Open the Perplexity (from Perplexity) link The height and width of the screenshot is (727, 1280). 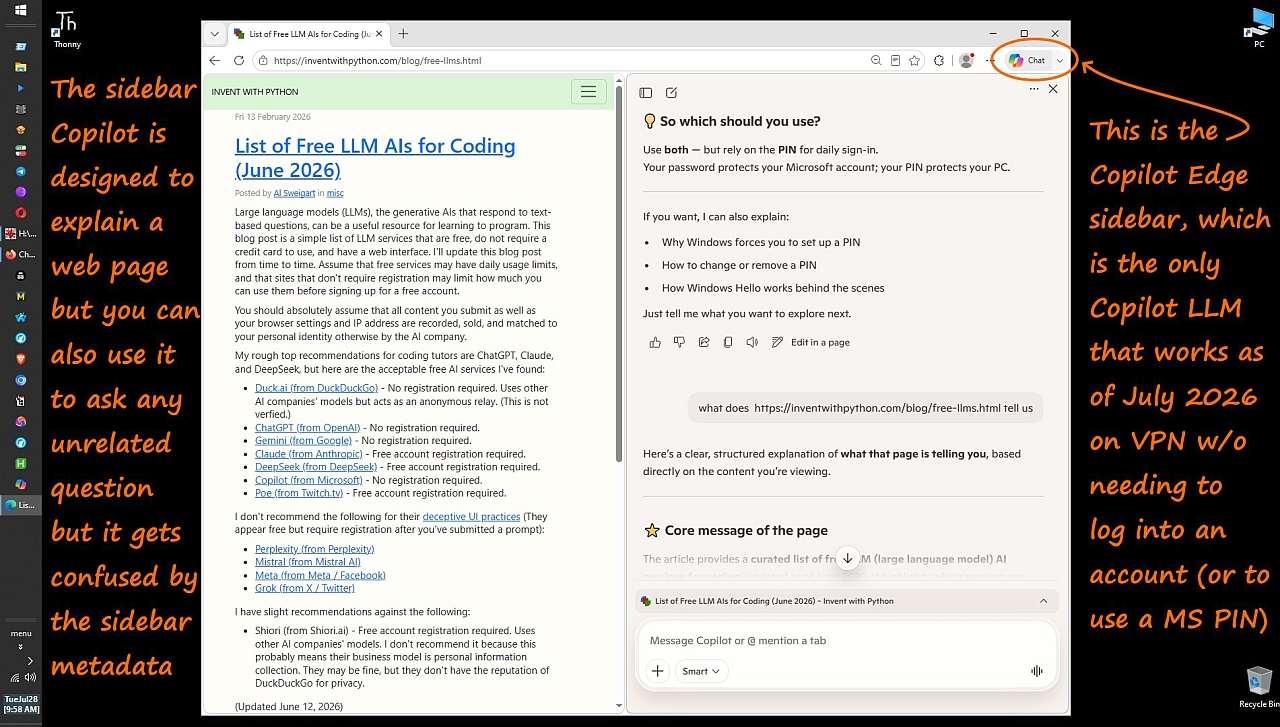click(314, 549)
